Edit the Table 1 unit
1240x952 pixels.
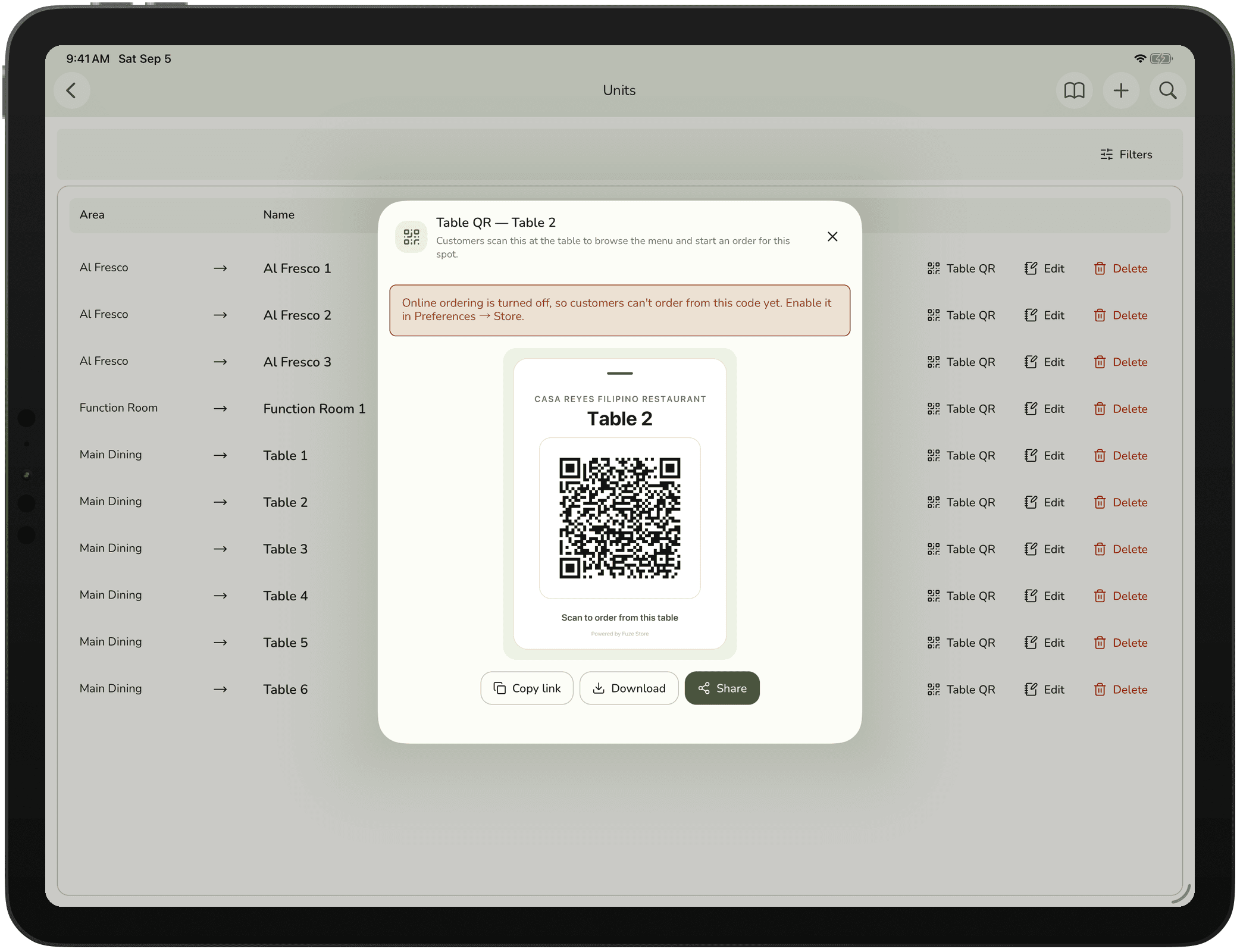1044,456
